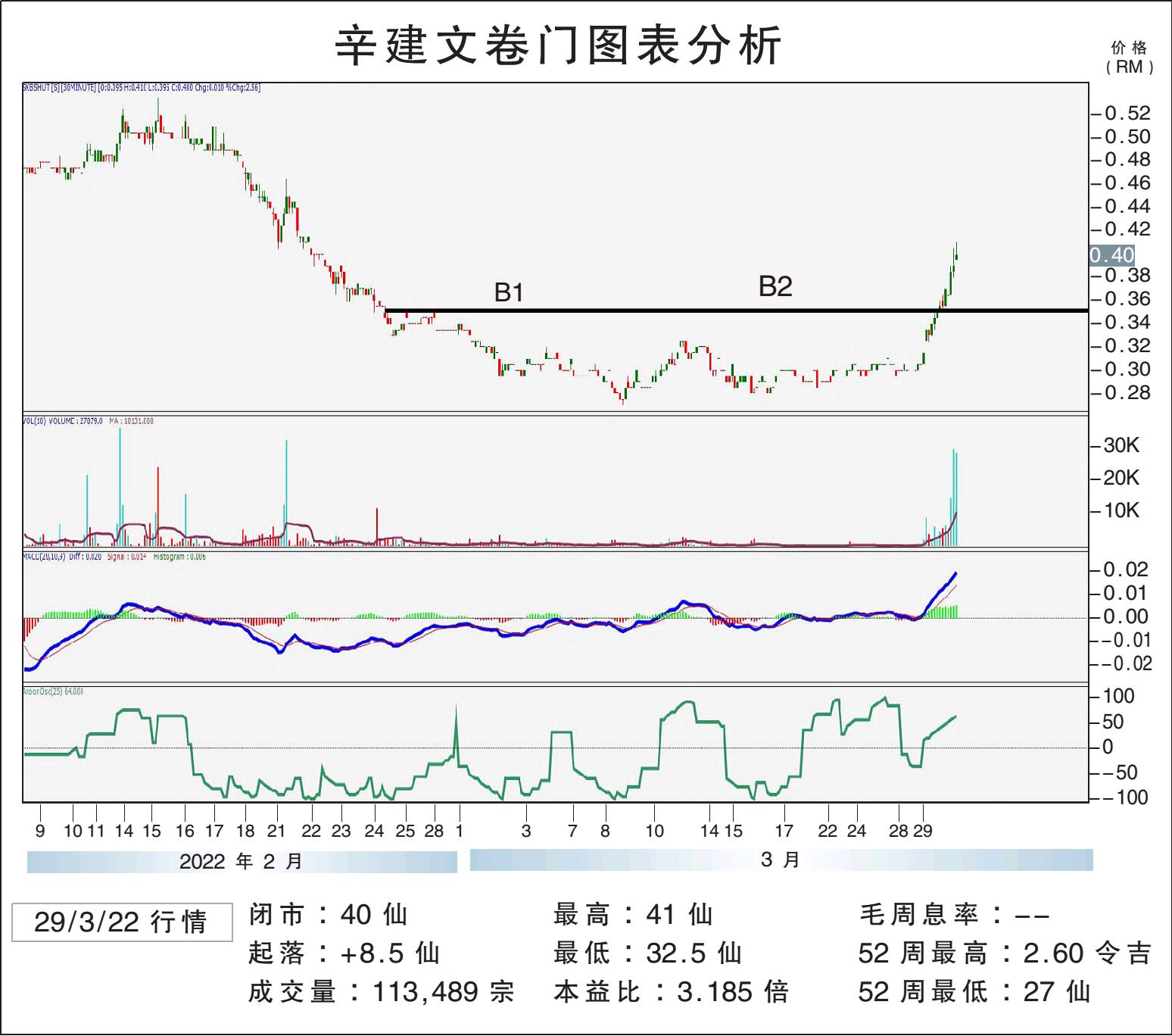1172x1036 pixels.
Task: Click the 2022 年 2 月 month bar
Action: 242,862
